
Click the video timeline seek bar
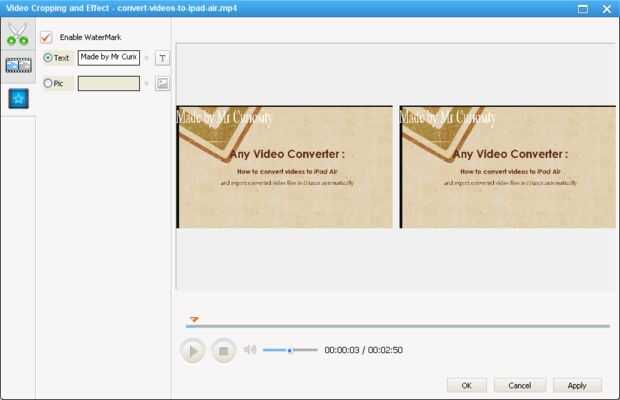coord(398,326)
